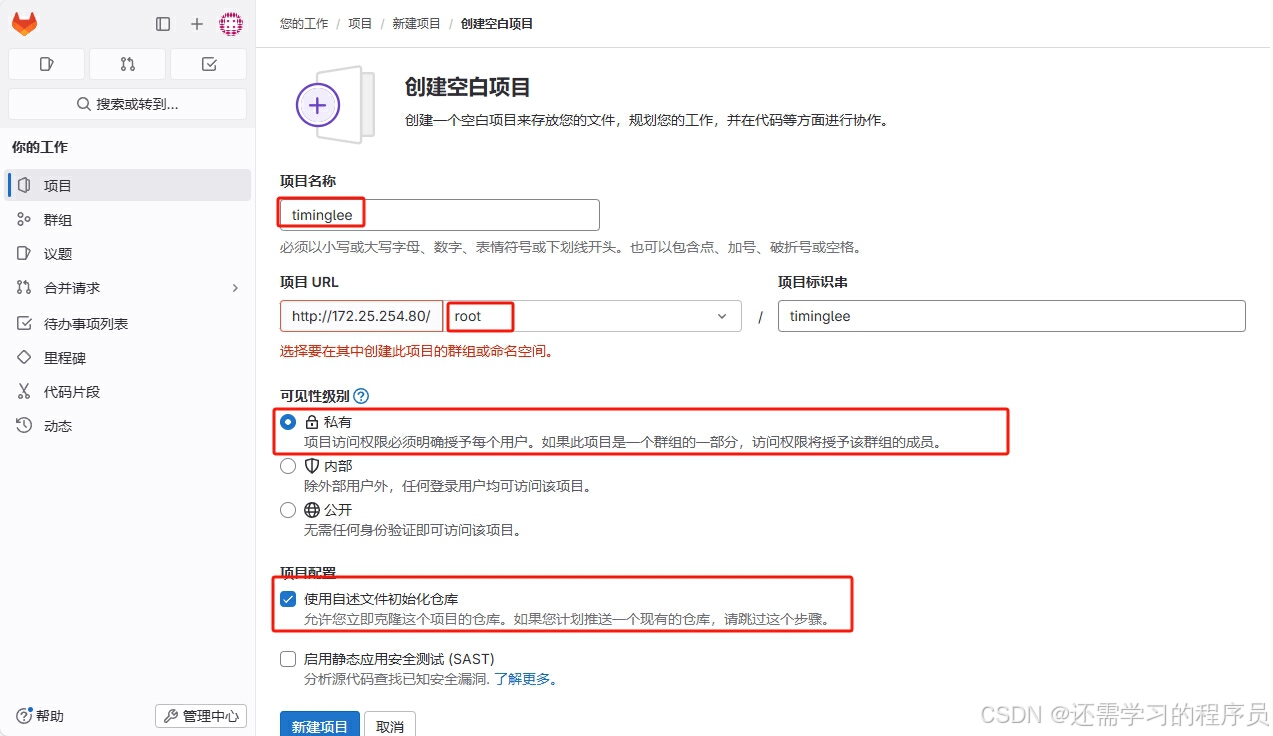
Task: Focus the 项目标识串 input field
Action: click(x=1012, y=316)
